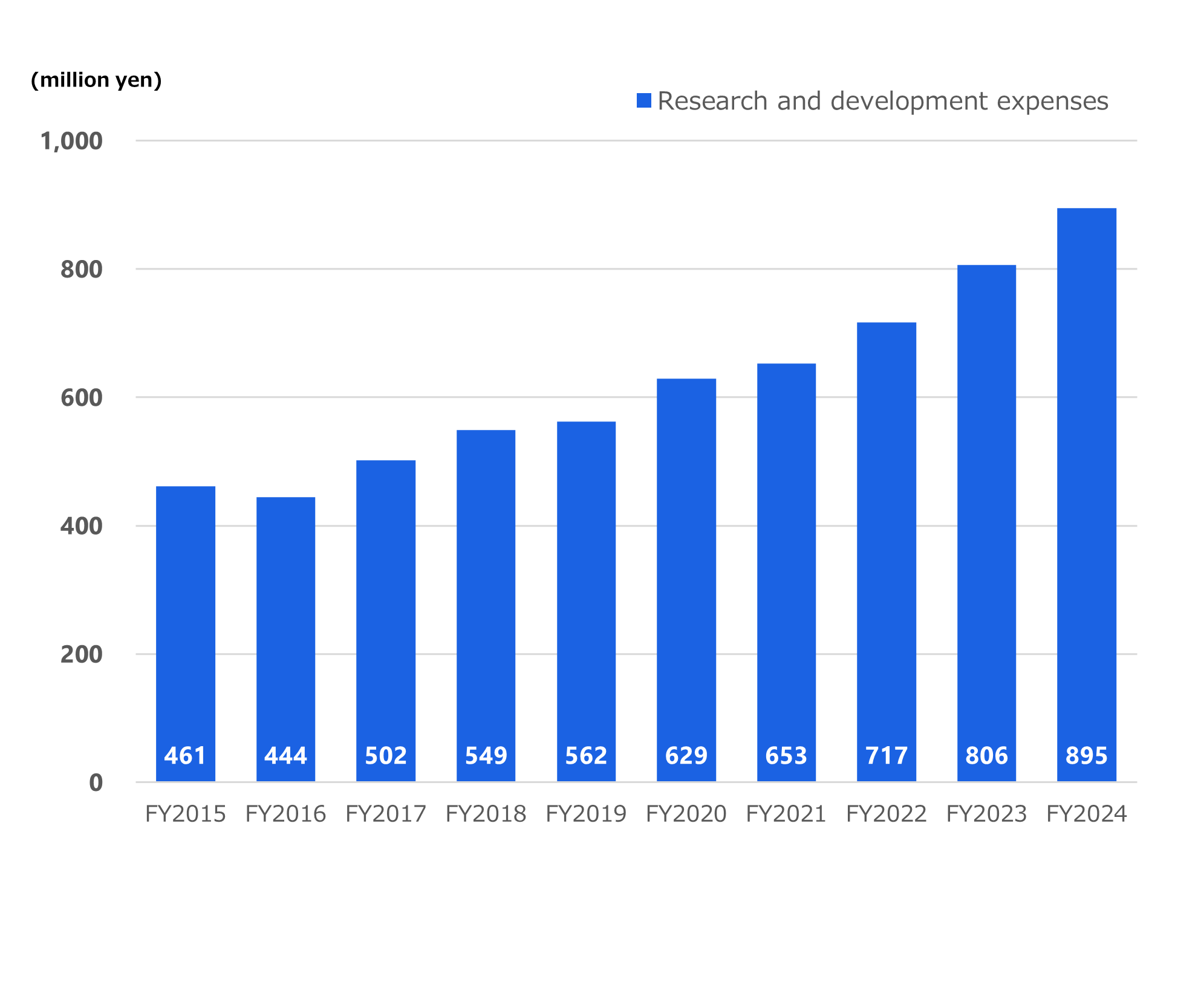Click the FY2024 axis label
Image resolution: width=1201 pixels, height=1008 pixels.
(1087, 815)
